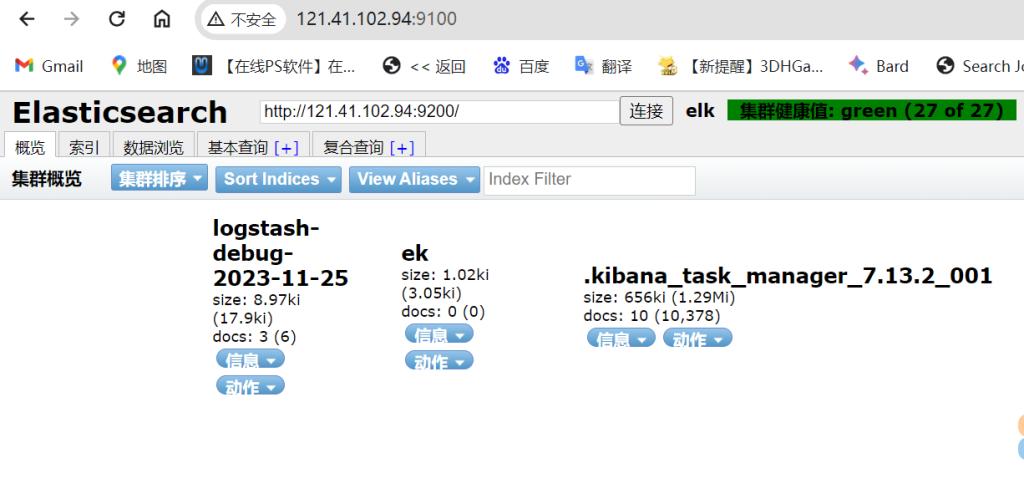Open the Search Jo... bookmark

pyautogui.click(x=979, y=66)
